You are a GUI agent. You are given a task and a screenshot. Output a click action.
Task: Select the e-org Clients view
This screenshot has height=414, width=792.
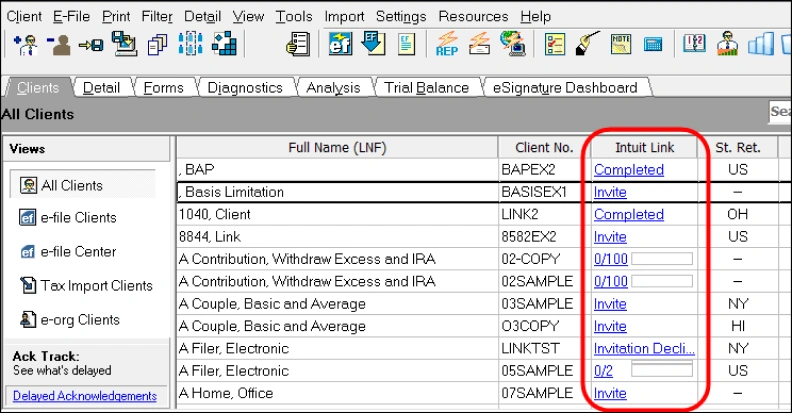point(70,320)
